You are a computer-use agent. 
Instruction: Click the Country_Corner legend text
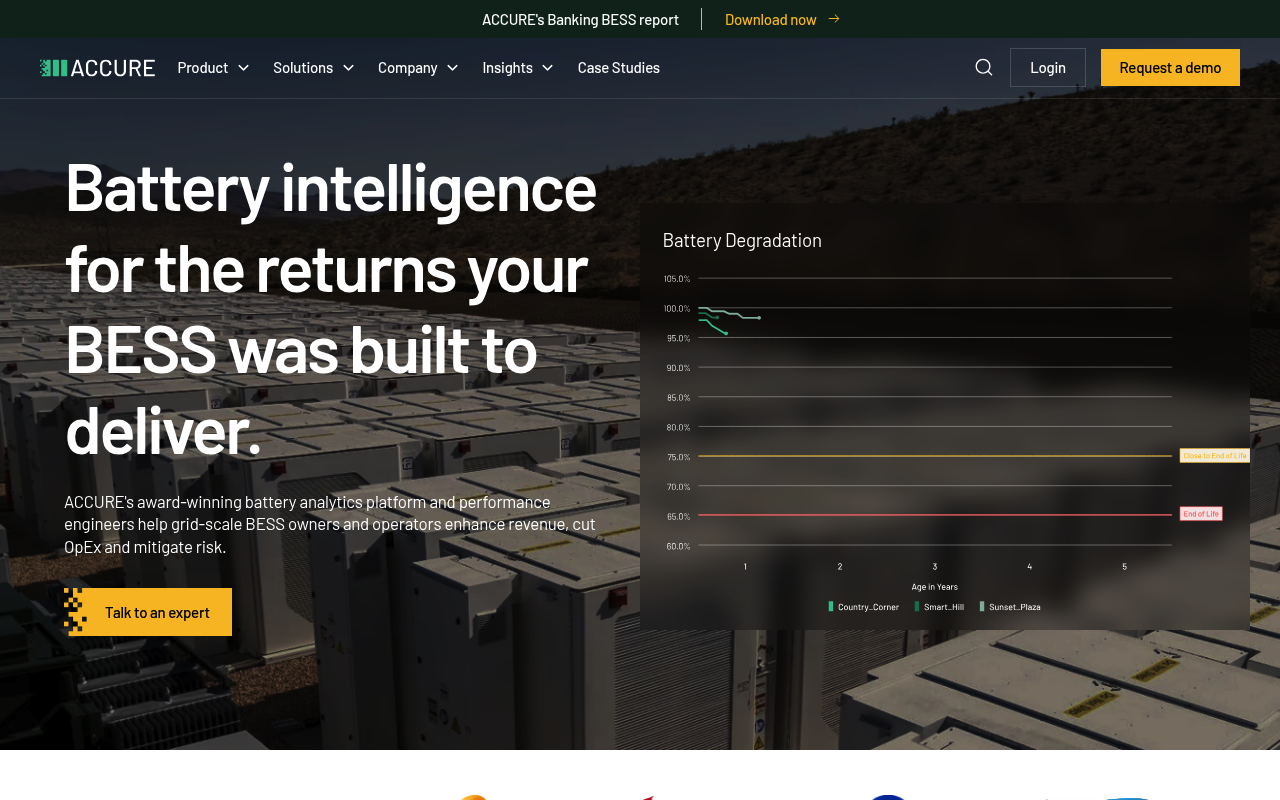tap(868, 607)
